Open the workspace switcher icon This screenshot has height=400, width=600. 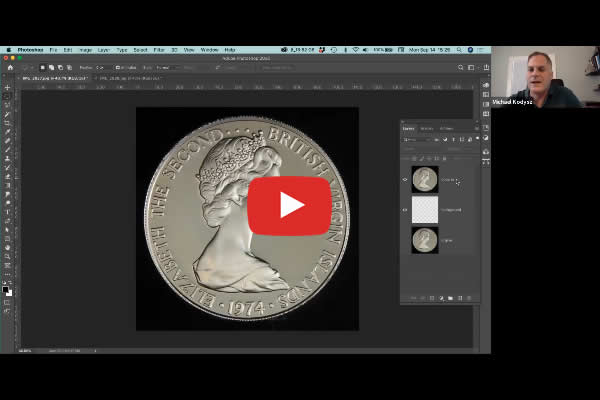click(x=471, y=67)
